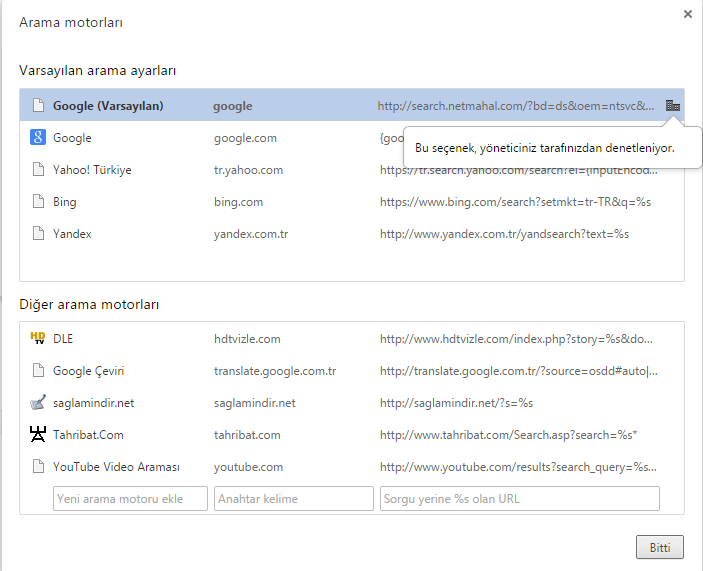Click the Bitti button

[x=660, y=547]
